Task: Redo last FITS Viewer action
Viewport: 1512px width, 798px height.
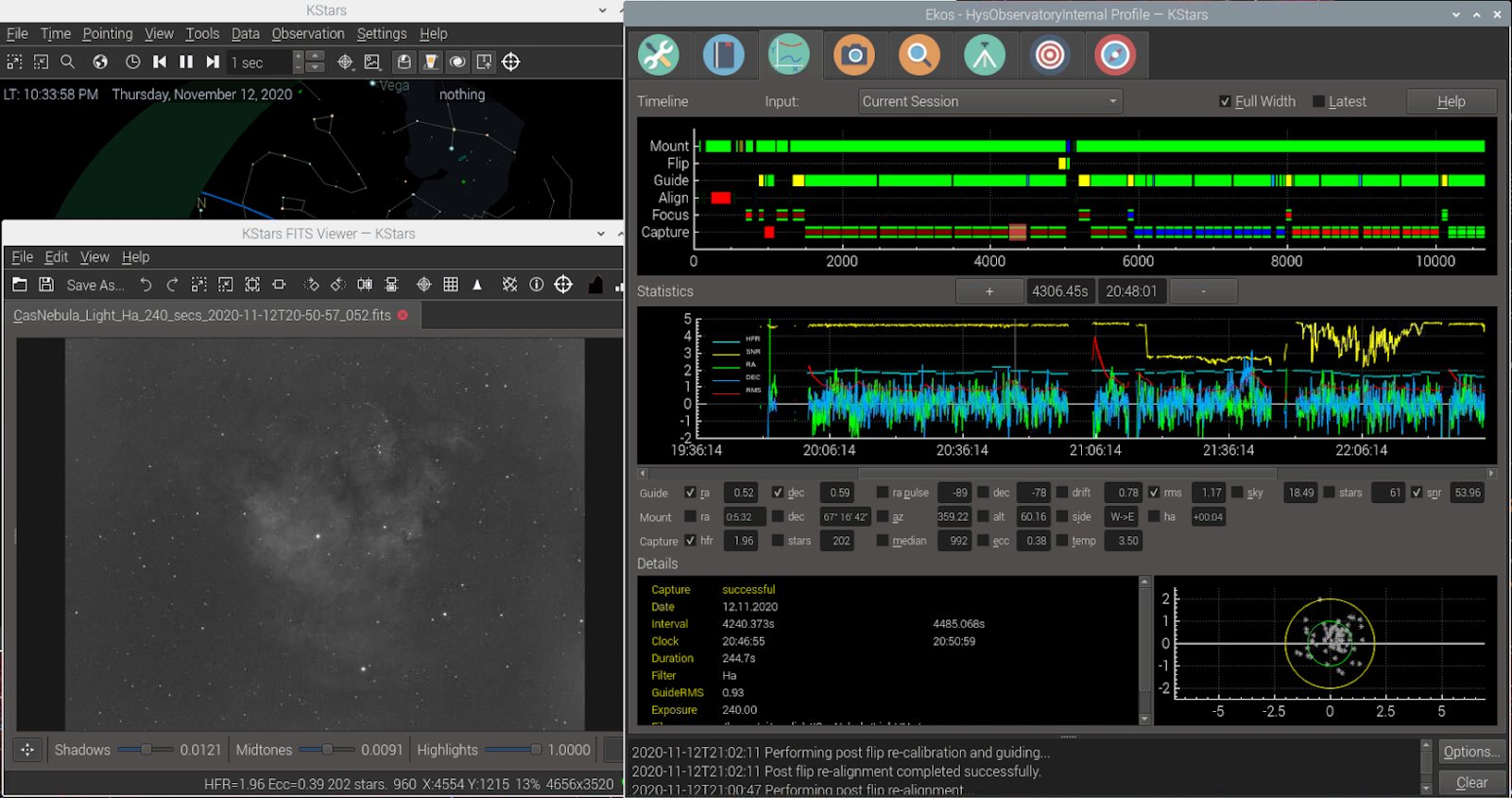Action: click(172, 285)
